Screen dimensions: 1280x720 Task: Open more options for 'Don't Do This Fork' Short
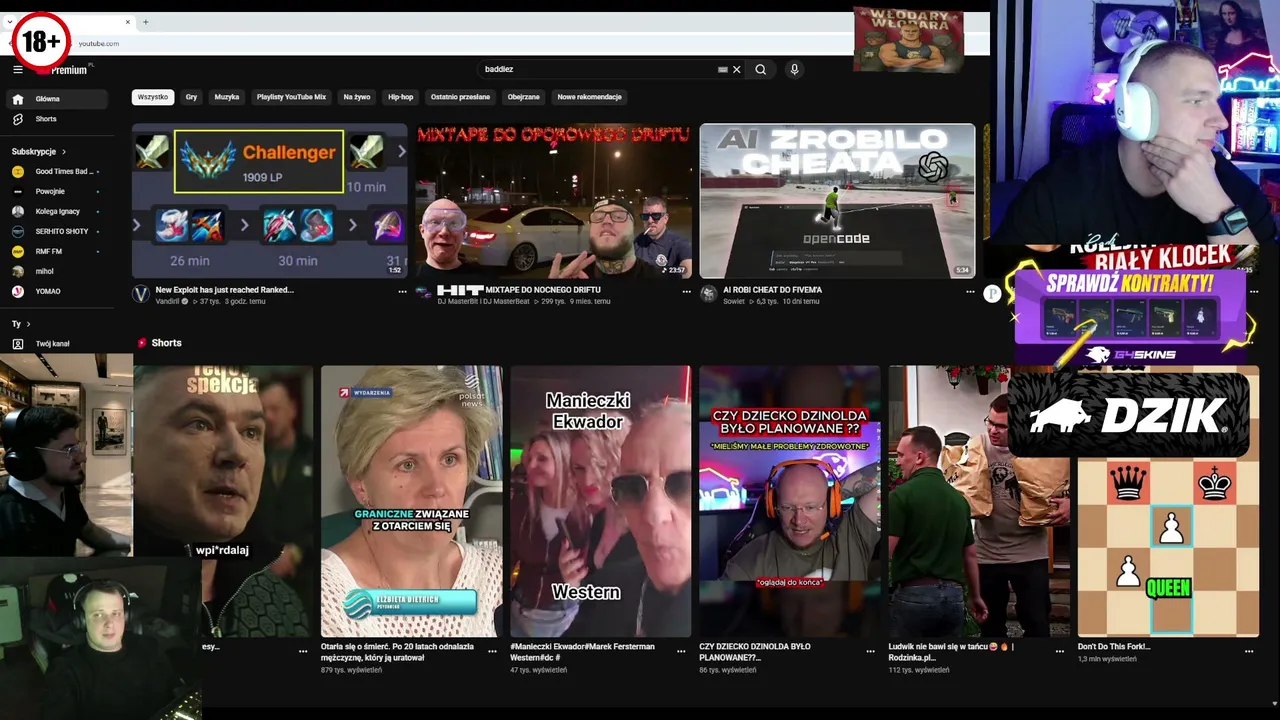[x=1249, y=650]
